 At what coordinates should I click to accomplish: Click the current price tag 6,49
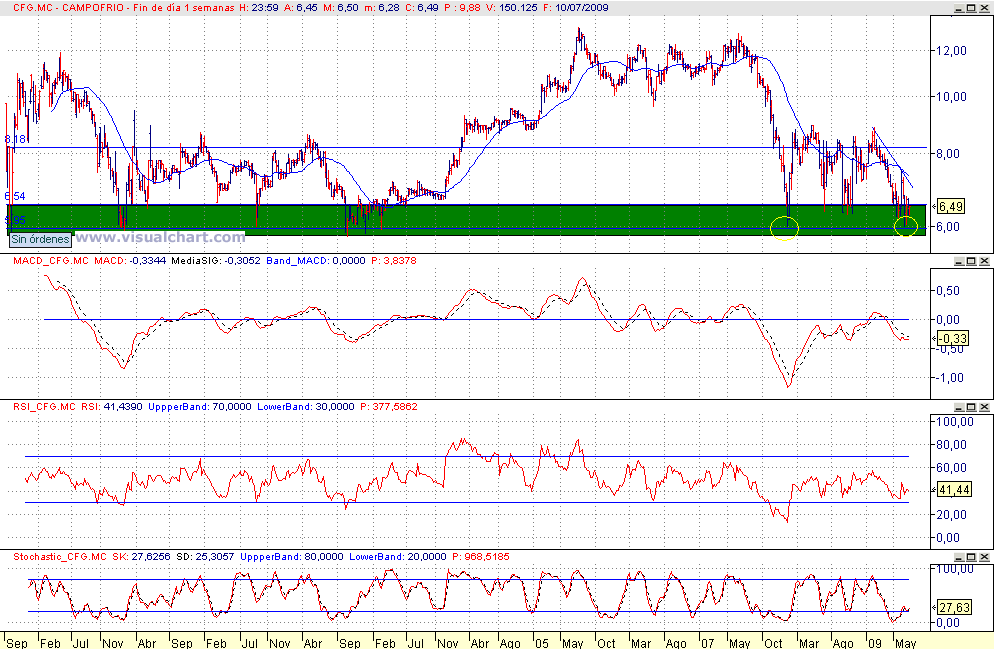951,206
